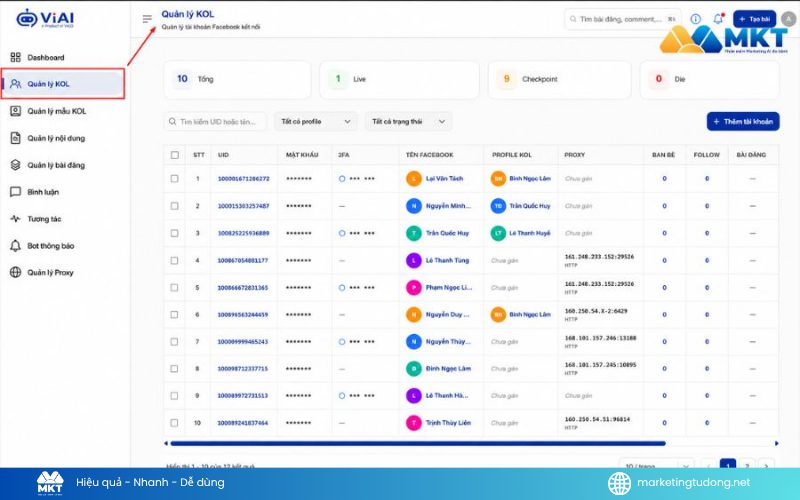Click the 2FA reveal icon in row 1
This screenshot has width=800, height=500.
(342, 179)
